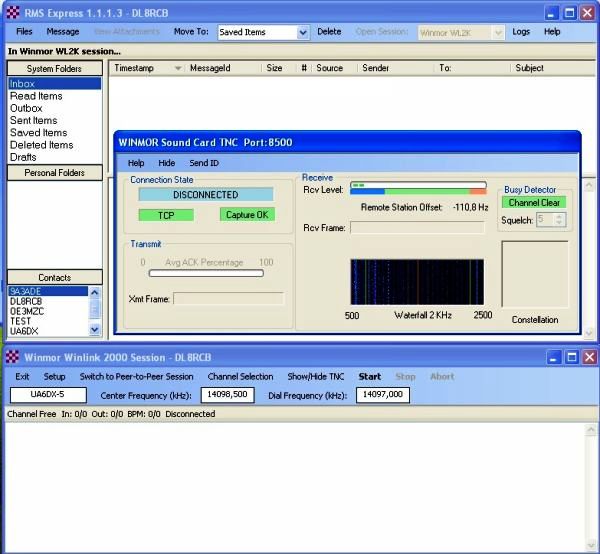The image size is (600, 554).
Task: Open Setup in the Winlink Session window
Action: point(54,376)
